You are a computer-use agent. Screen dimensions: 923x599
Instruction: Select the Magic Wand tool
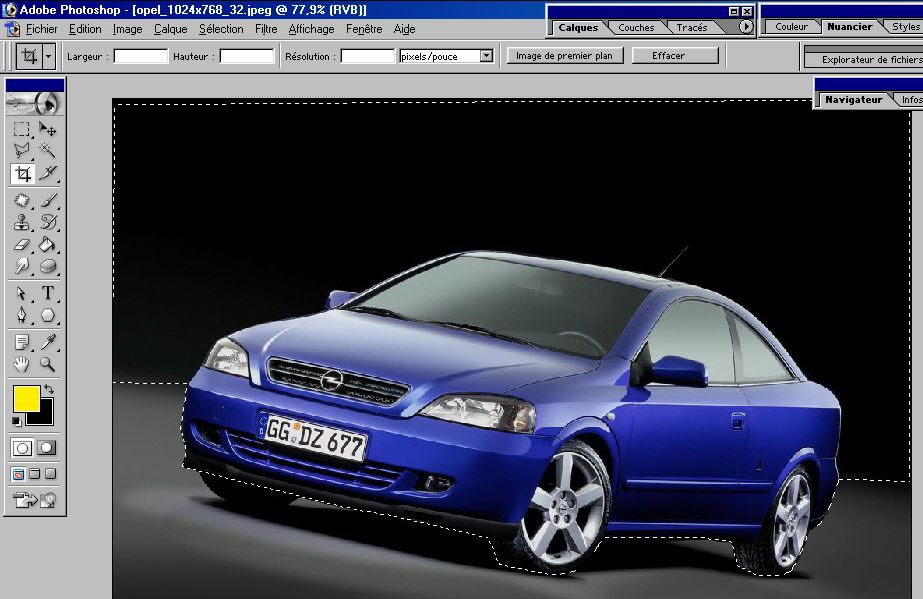(48, 151)
